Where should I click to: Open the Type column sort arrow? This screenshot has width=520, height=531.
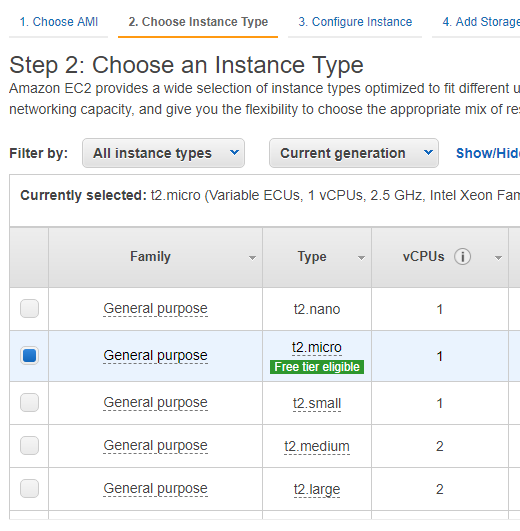coord(361,258)
